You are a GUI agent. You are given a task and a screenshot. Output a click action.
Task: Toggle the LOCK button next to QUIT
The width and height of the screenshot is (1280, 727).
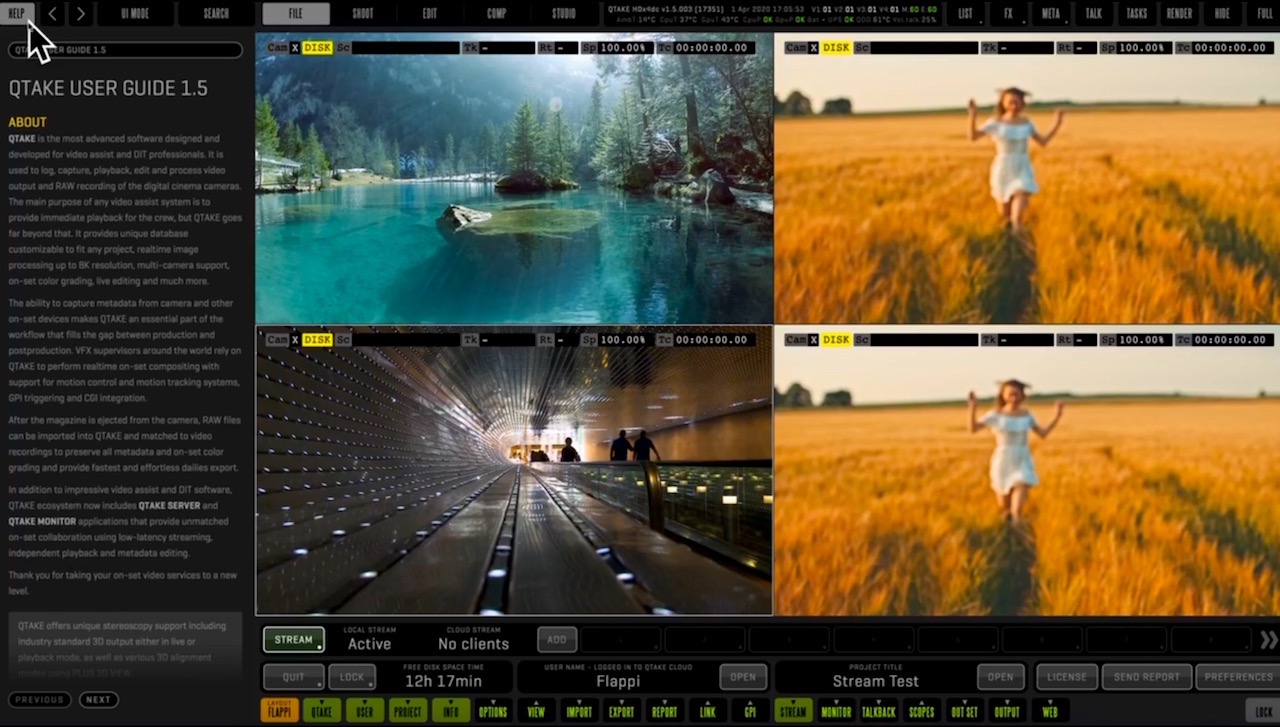[x=352, y=677]
